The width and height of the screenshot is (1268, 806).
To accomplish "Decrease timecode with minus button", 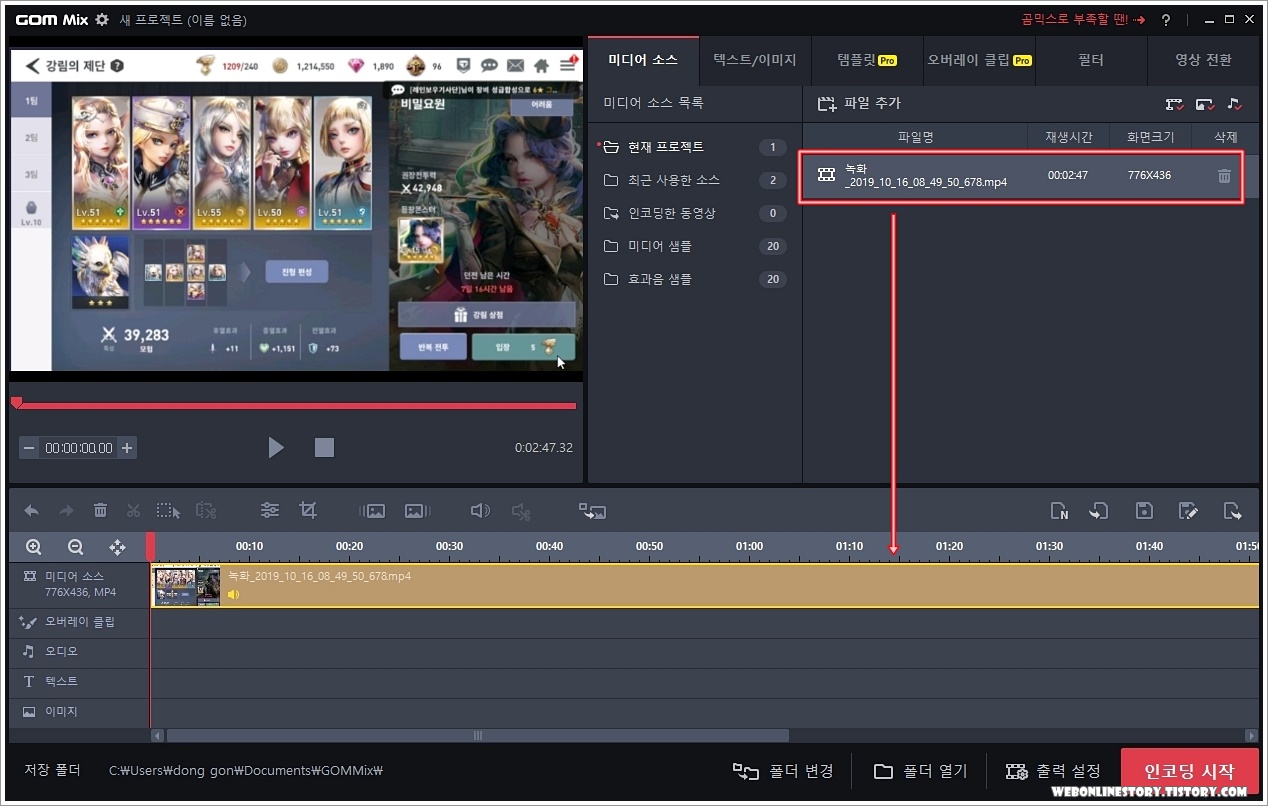I will [29, 448].
